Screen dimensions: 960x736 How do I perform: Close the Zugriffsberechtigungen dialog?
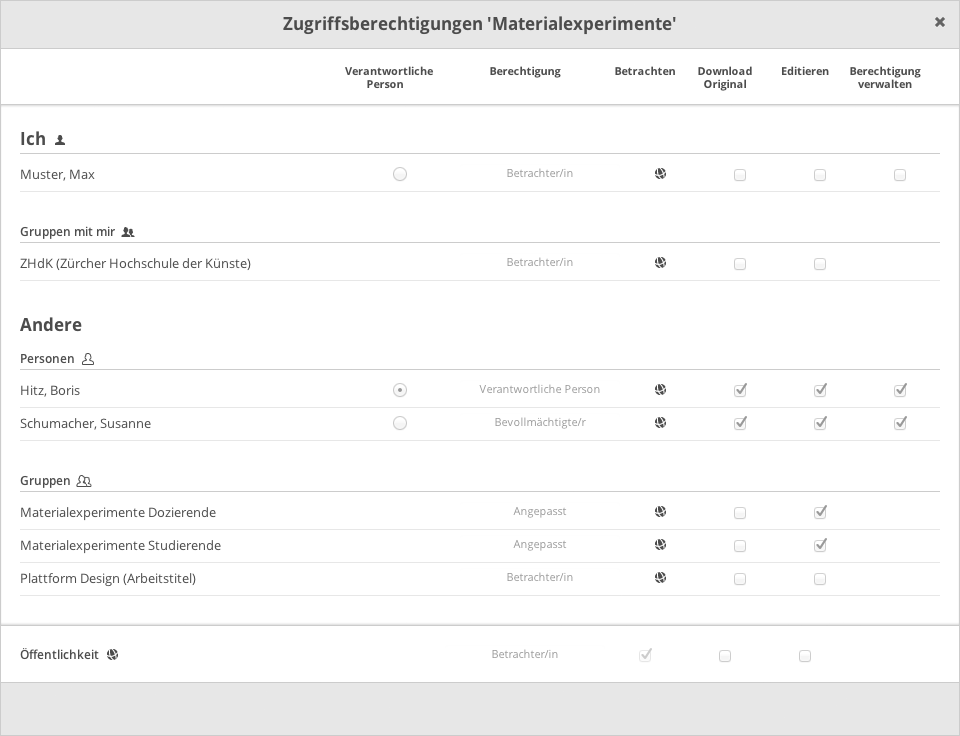tap(939, 22)
